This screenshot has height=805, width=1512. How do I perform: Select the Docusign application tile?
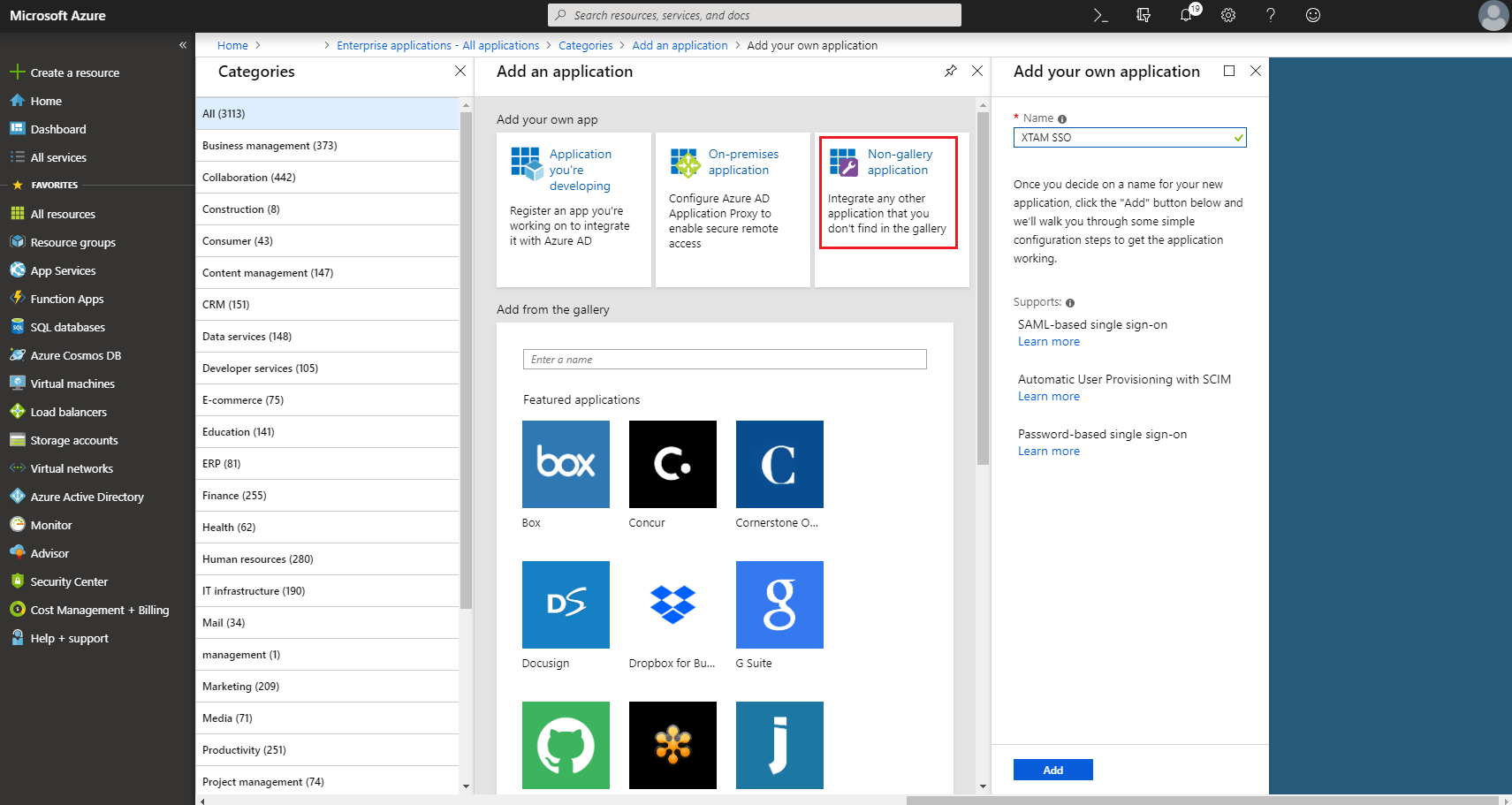point(566,604)
